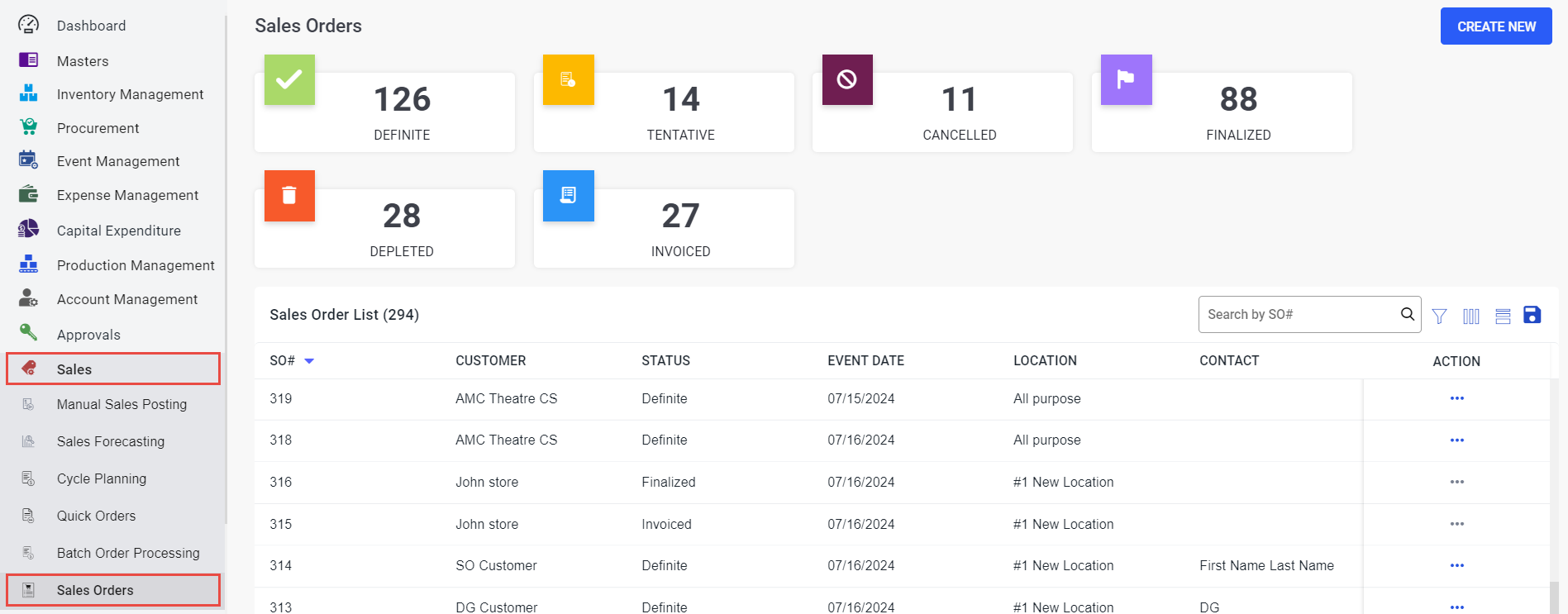Click the purple Finalized flag icon
Screen dimensions: 1568x614
pos(1127,79)
